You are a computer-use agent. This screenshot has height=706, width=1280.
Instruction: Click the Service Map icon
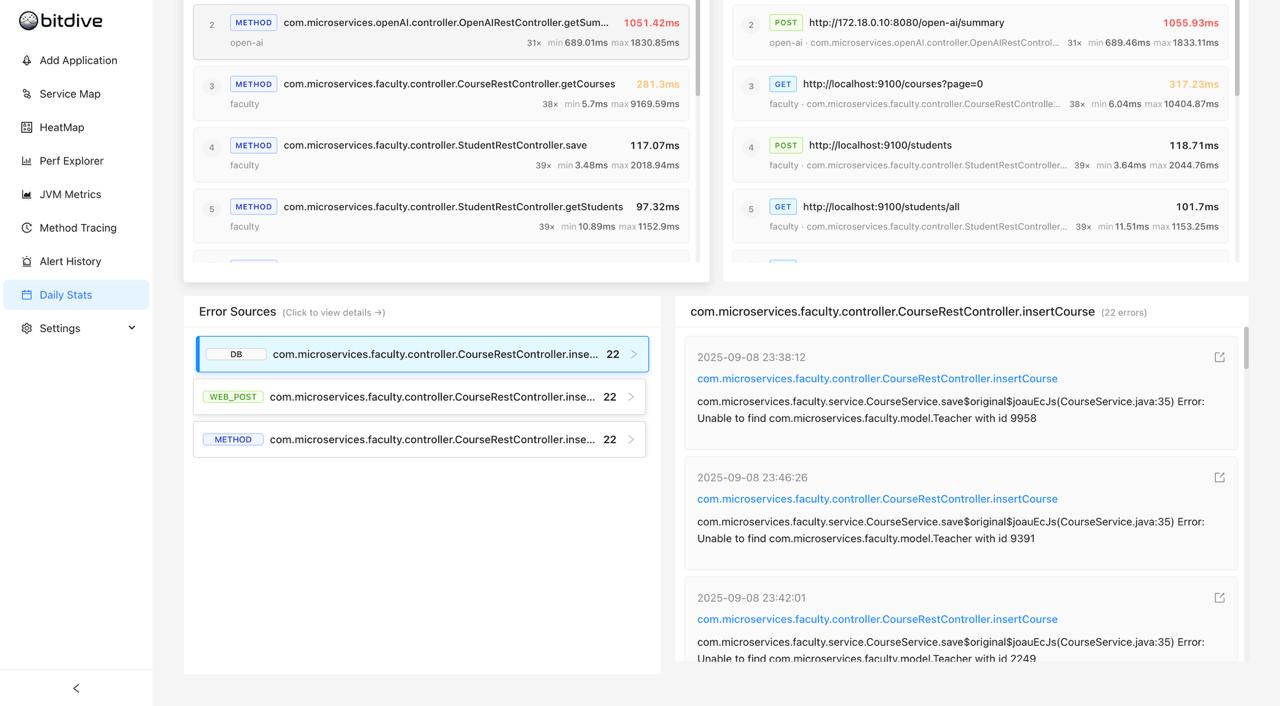(x=27, y=94)
